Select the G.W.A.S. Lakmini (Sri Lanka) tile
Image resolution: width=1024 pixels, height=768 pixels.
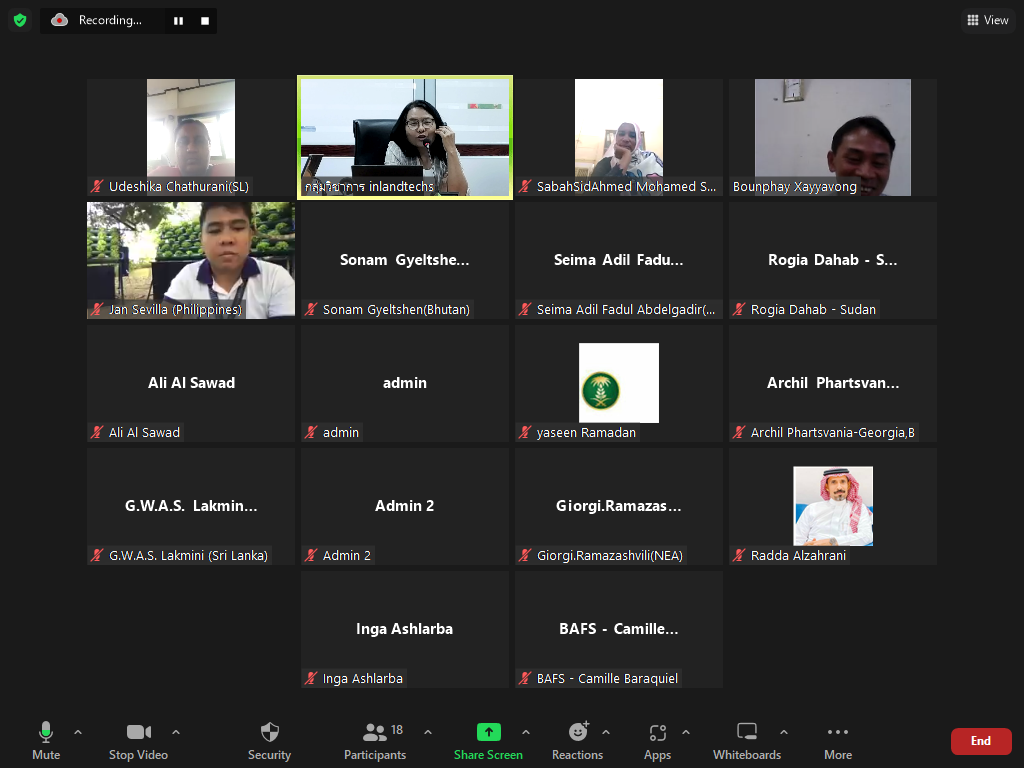tap(191, 506)
